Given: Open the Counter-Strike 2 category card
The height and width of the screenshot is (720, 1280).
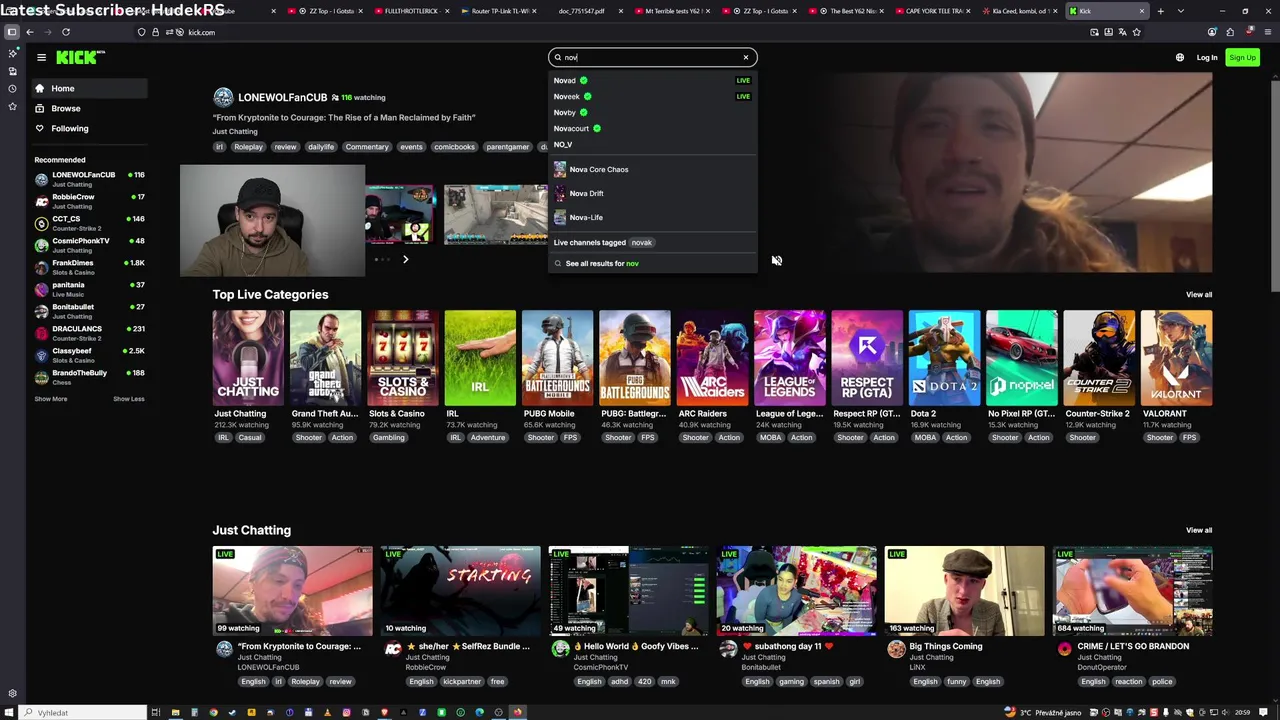Looking at the screenshot, I should pos(1099,358).
